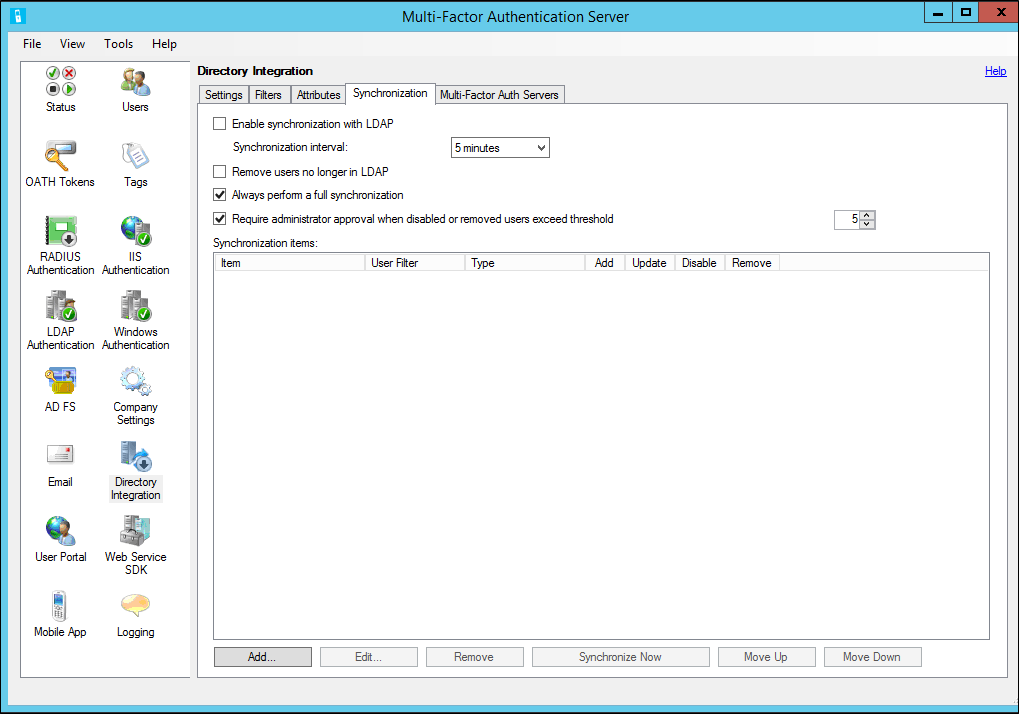This screenshot has height=714, width=1019.
Task: Uncheck Always perform a full synchronization
Action: 219,195
